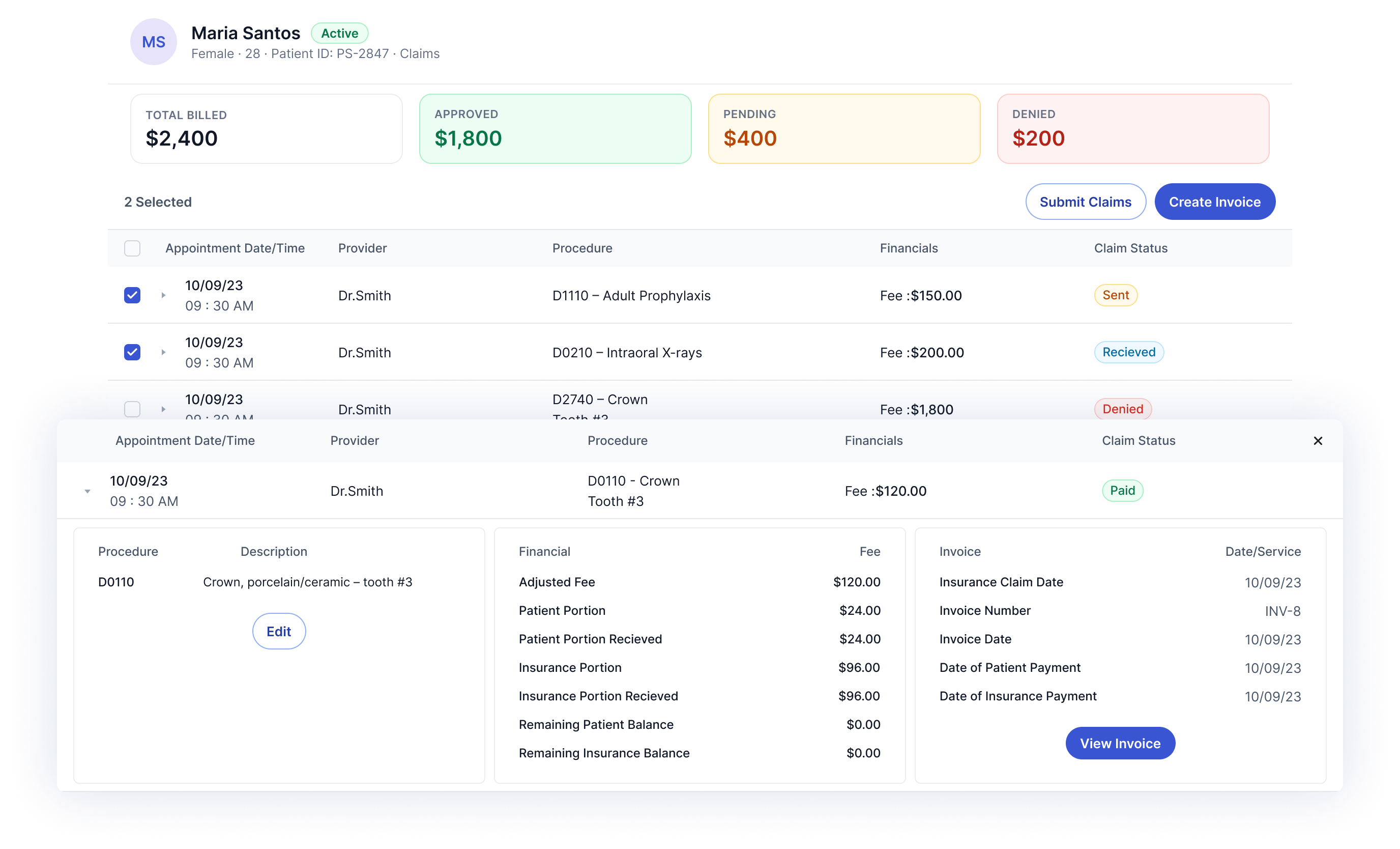Click the Create Invoice button

(1215, 201)
